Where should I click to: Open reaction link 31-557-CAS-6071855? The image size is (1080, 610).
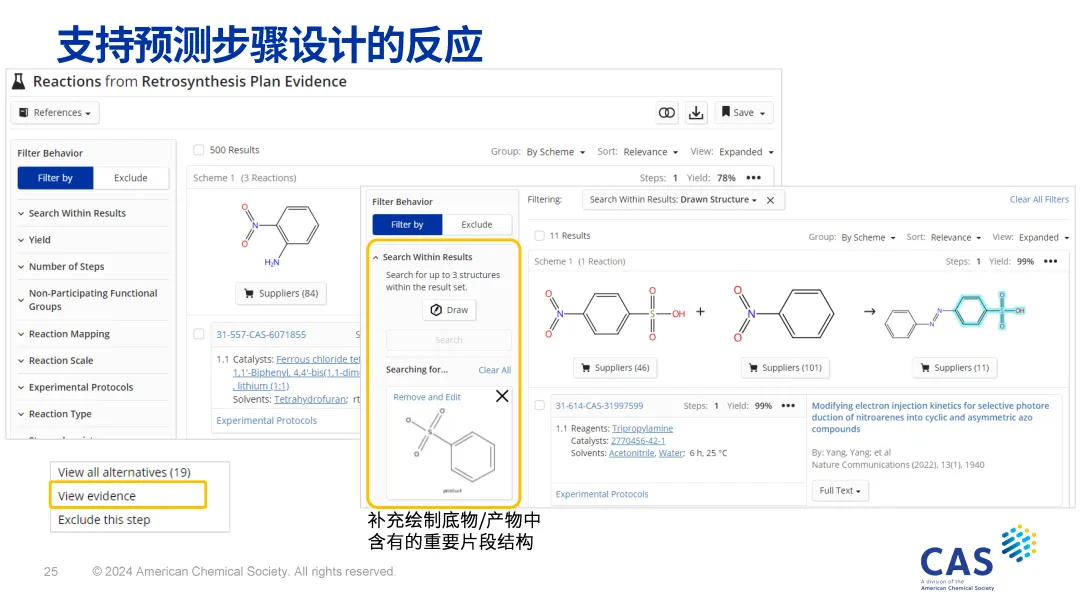[261, 335]
